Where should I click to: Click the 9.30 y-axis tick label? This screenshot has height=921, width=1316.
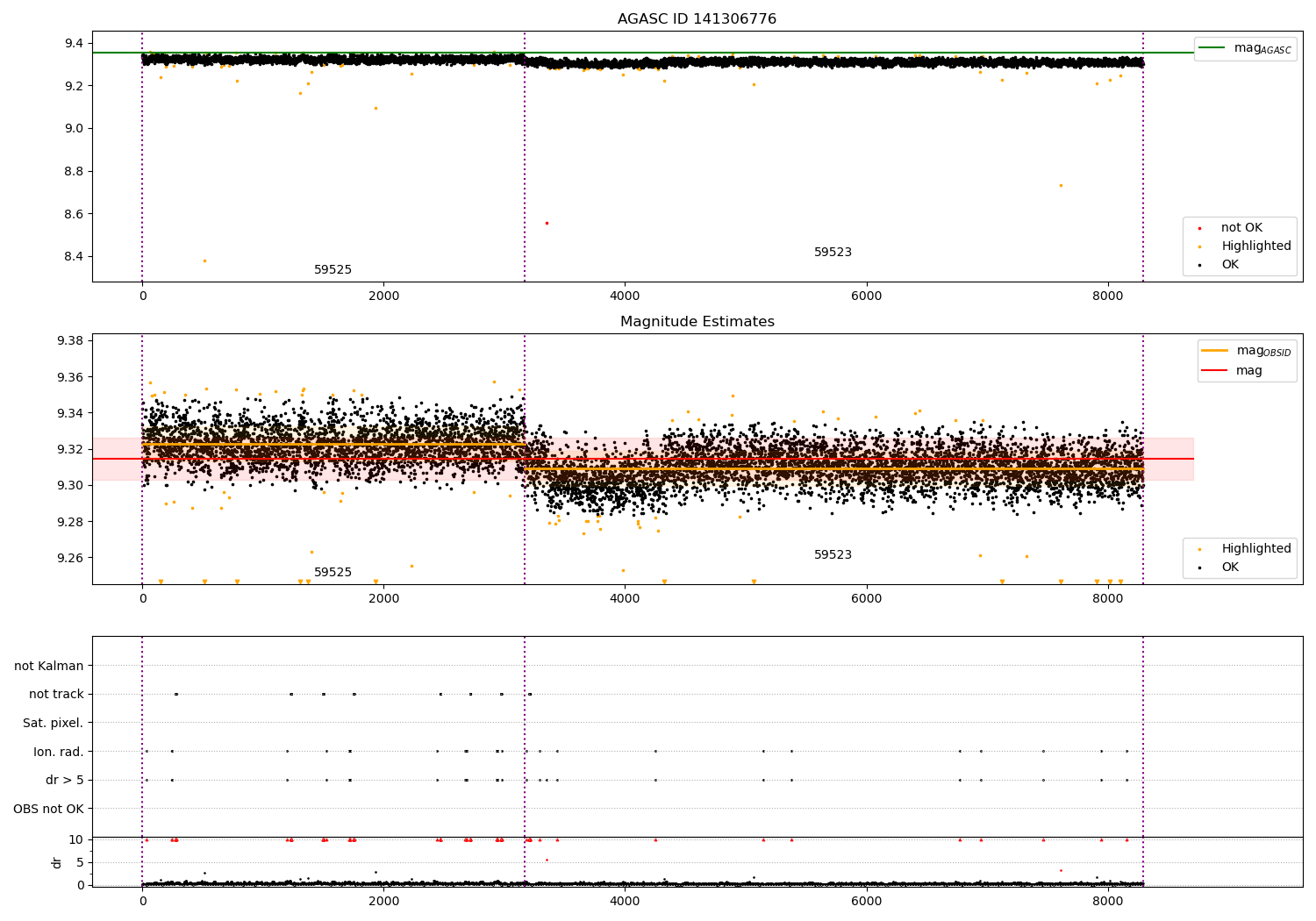pyautogui.click(x=70, y=486)
